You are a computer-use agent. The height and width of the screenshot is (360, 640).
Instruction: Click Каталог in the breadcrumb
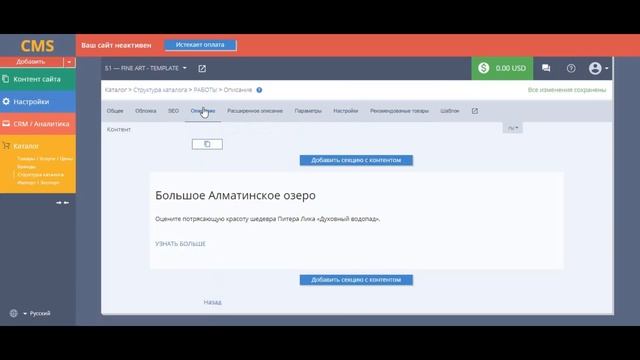tap(116, 90)
